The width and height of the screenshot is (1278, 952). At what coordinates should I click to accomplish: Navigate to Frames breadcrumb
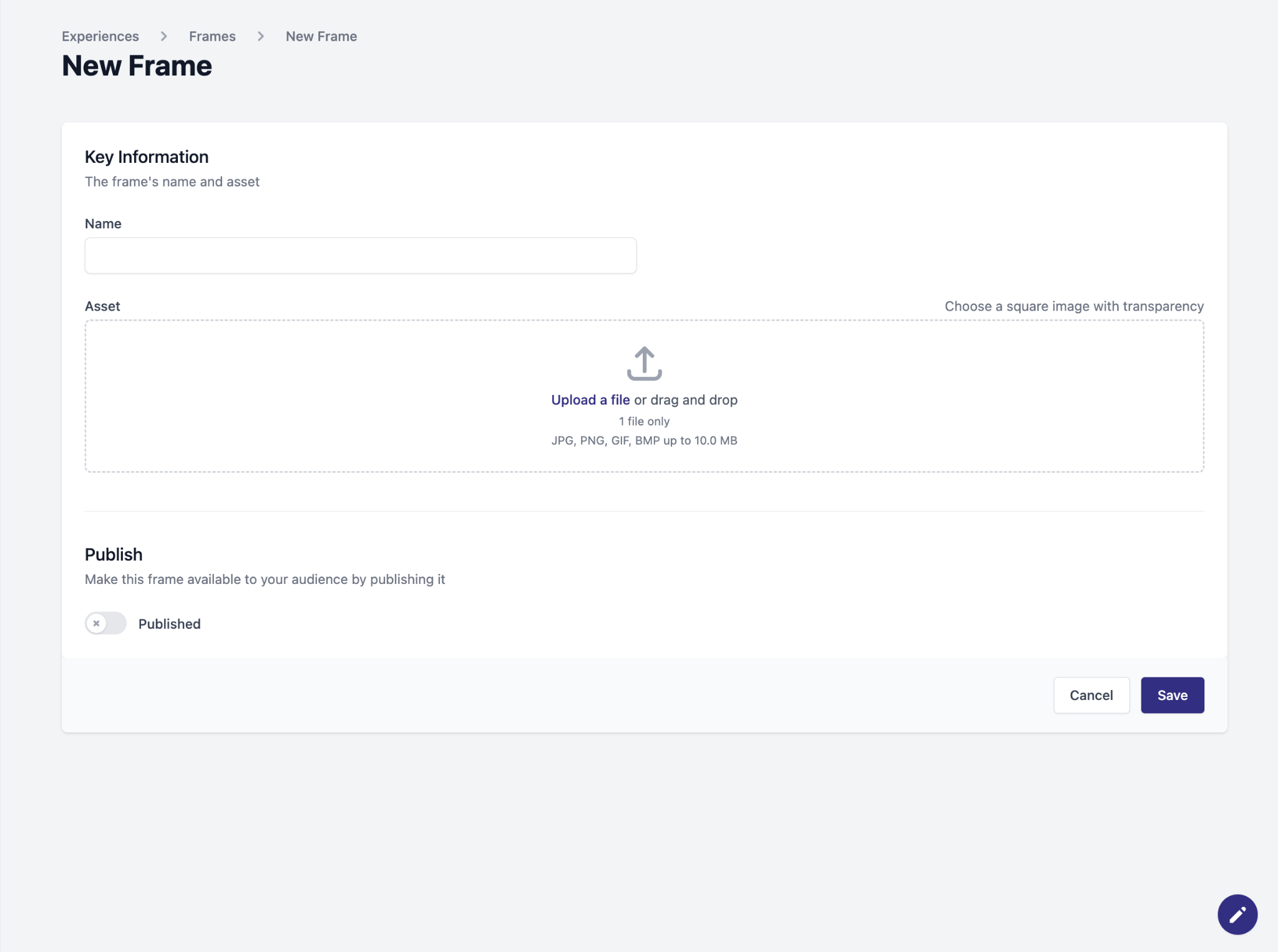[x=212, y=36]
